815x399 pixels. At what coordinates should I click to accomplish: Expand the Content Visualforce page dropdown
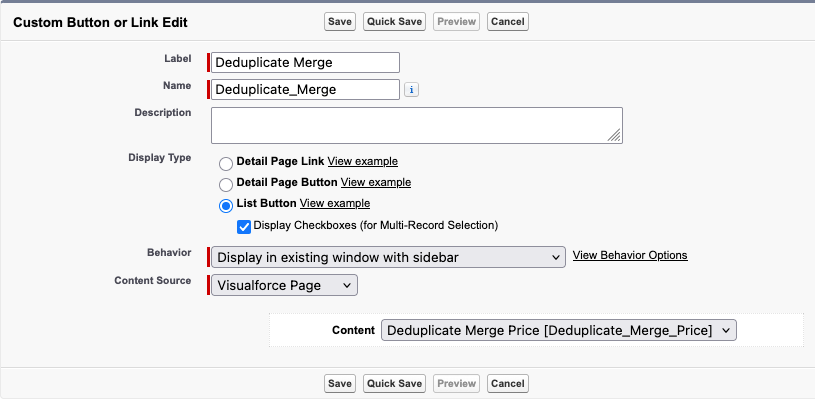(x=559, y=330)
